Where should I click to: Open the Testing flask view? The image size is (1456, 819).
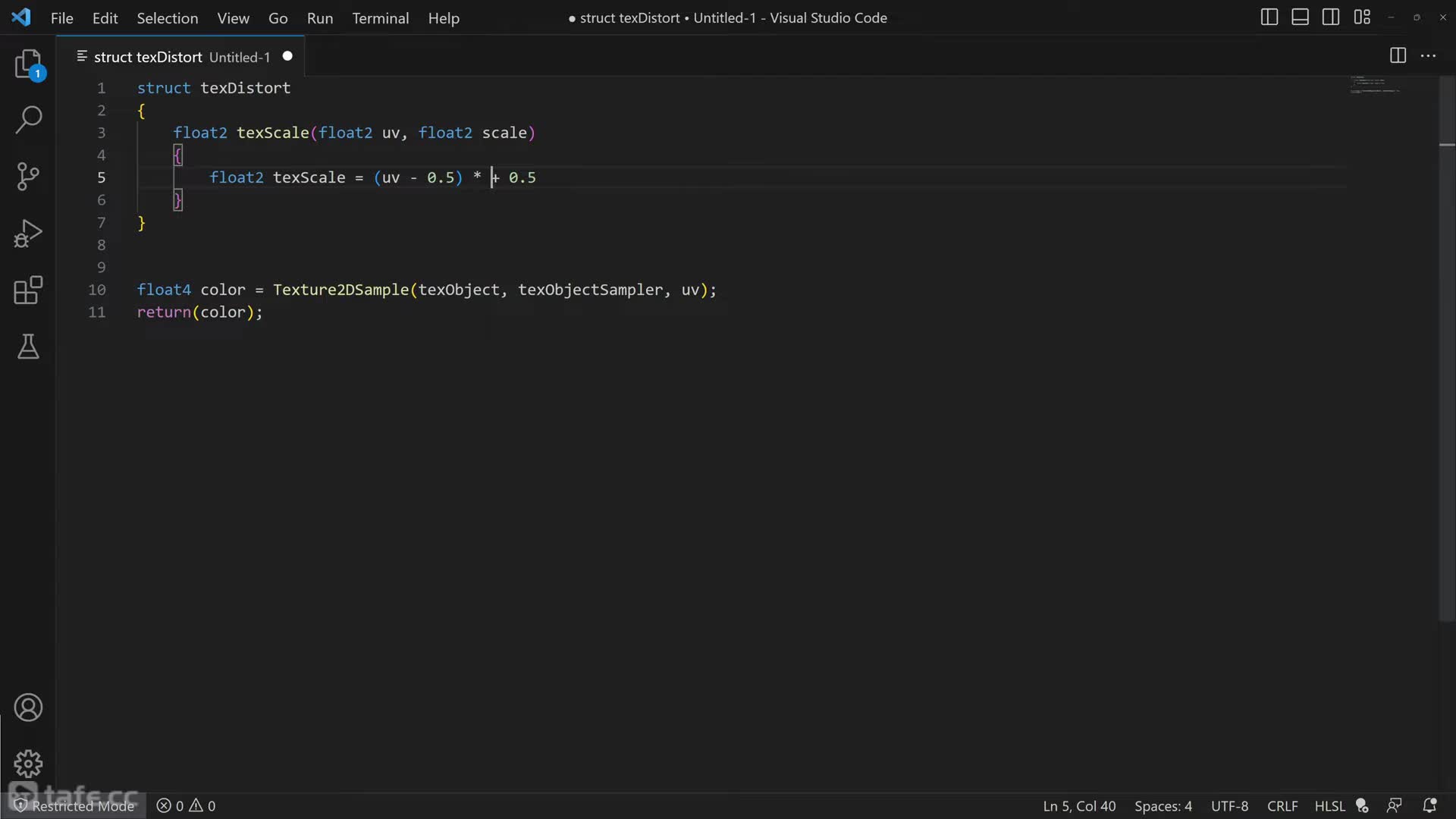click(x=29, y=347)
